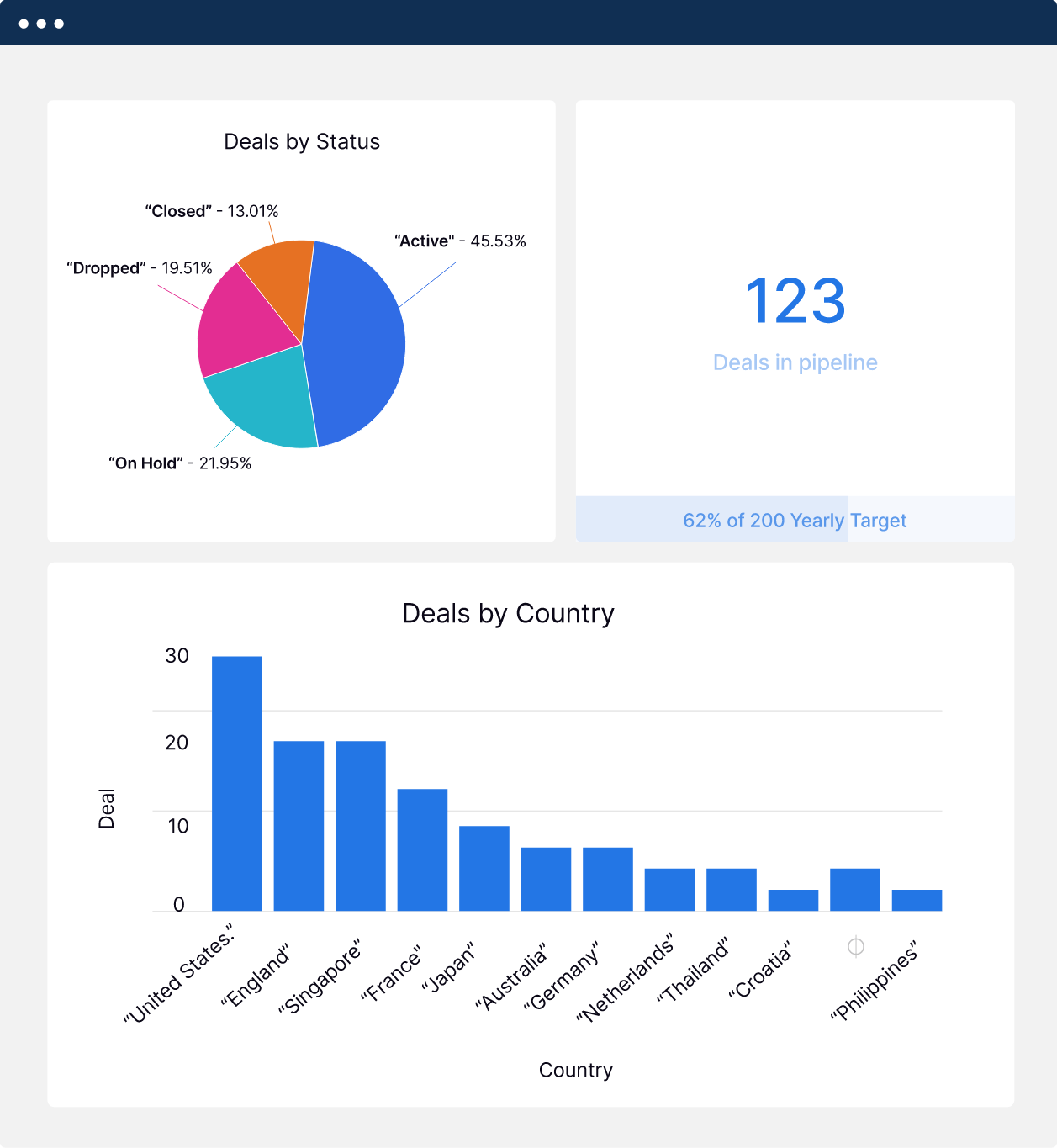Click the circle symbol below the bar chart
This screenshot has width=1057, height=1148.
point(855,947)
